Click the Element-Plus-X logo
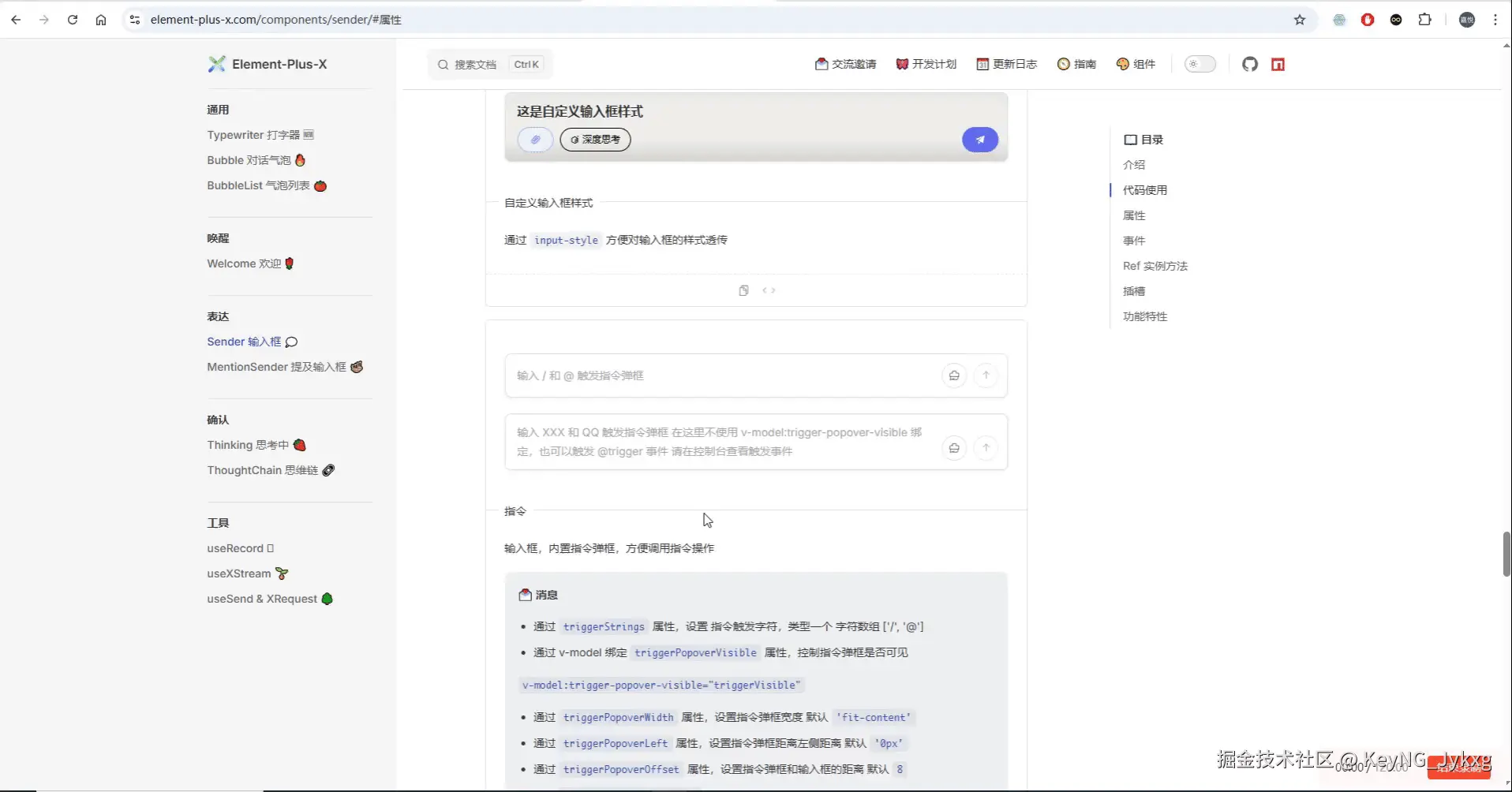Screen dimensions: 1512x792 [268, 64]
